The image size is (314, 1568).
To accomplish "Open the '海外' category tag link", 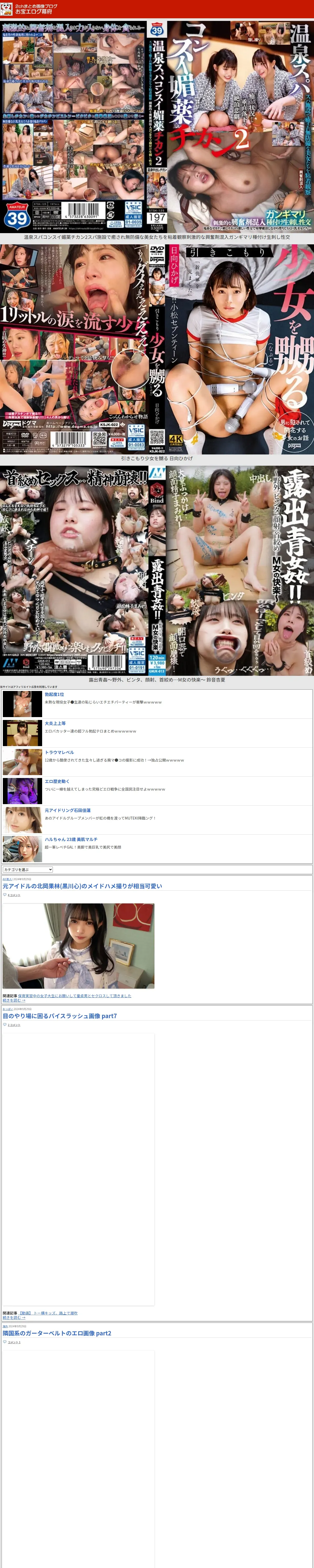I will tap(5, 1326).
